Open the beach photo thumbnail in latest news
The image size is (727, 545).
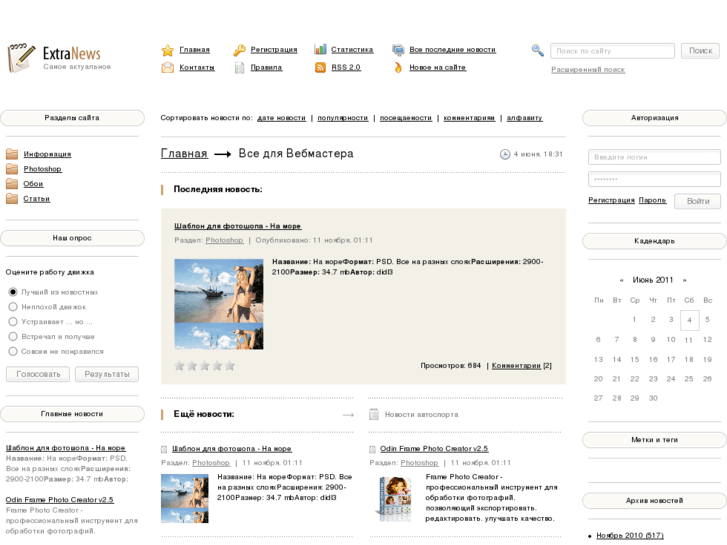point(219,304)
